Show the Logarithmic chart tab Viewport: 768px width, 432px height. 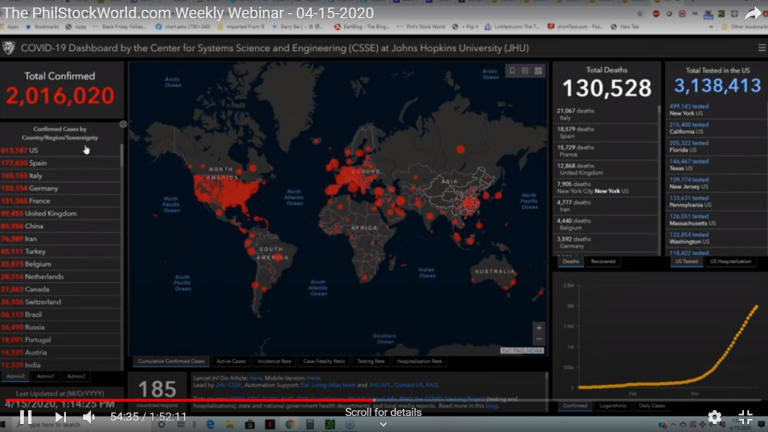pyautogui.click(x=613, y=406)
